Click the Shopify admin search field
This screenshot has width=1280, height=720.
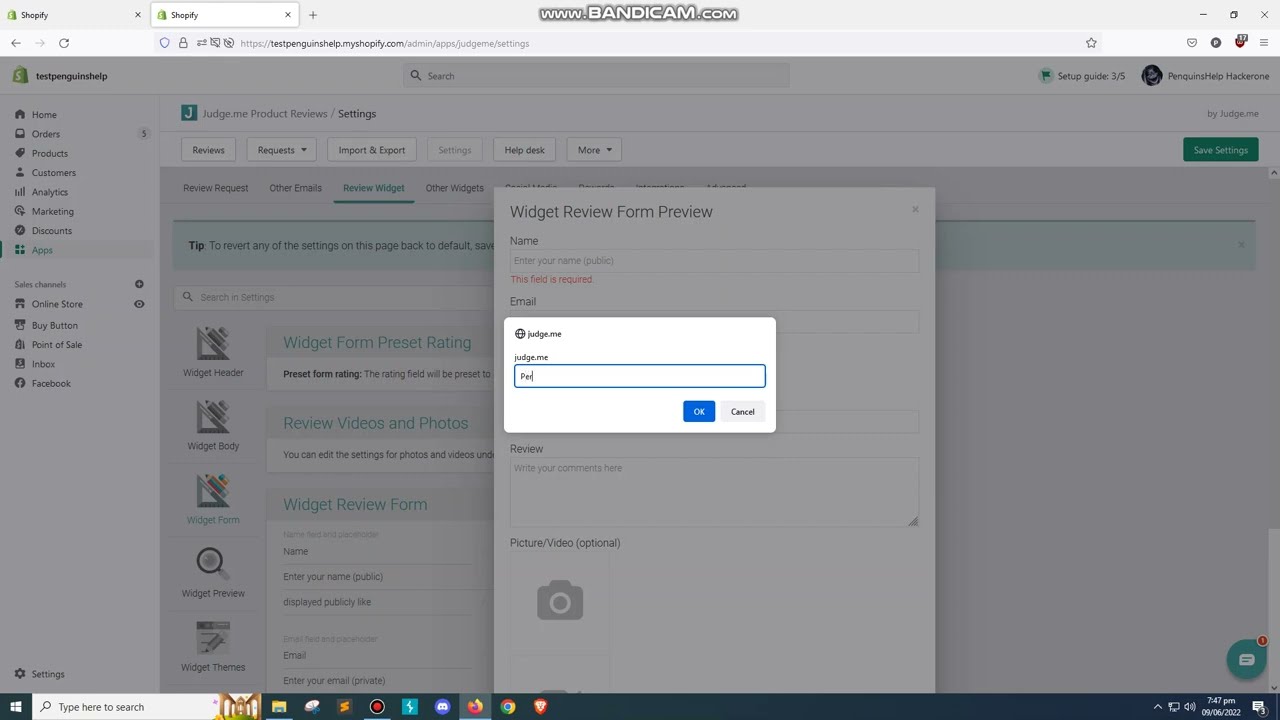[x=597, y=76]
